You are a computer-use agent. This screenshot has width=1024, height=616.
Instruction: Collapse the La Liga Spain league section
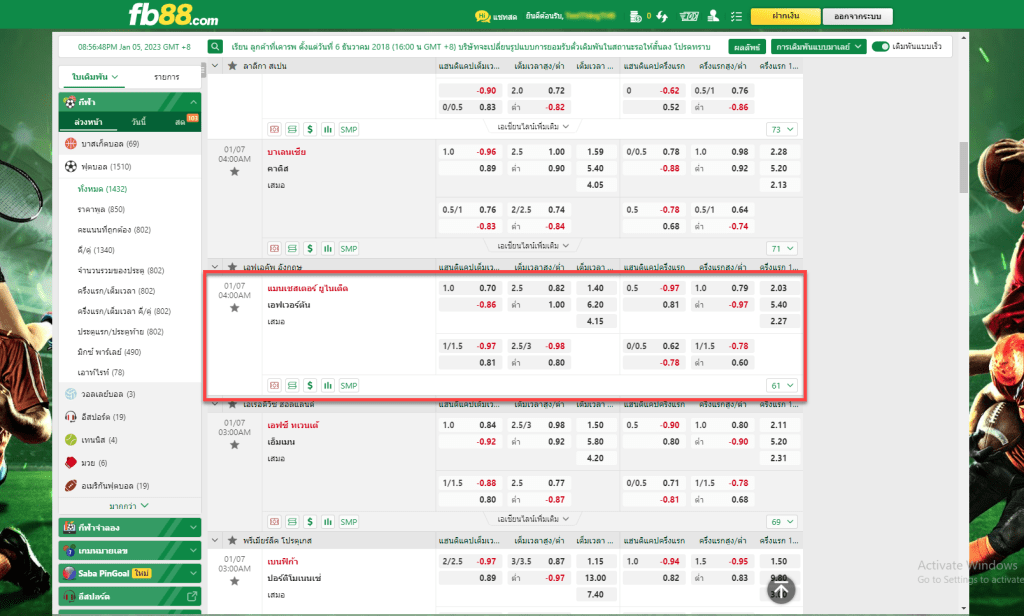coord(215,66)
